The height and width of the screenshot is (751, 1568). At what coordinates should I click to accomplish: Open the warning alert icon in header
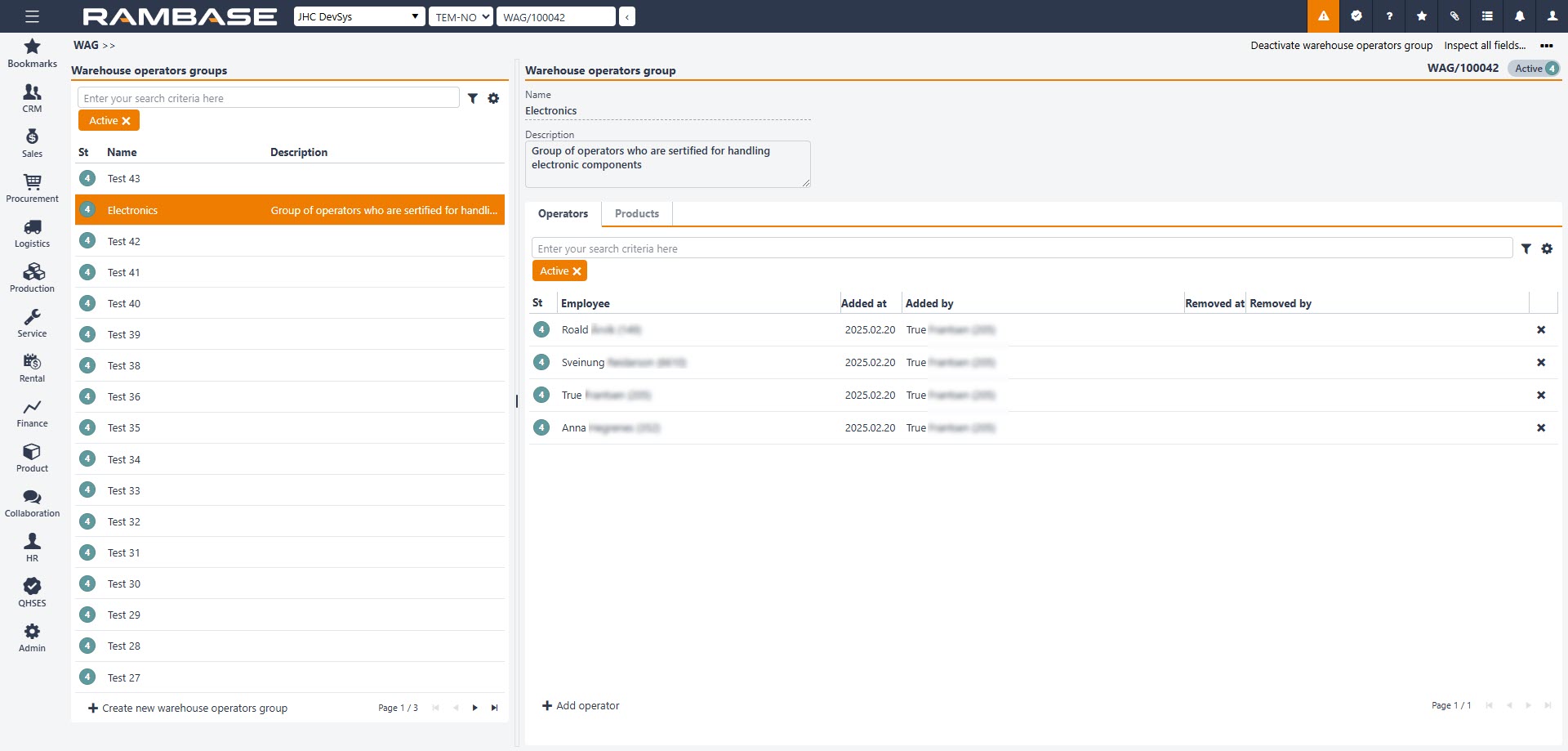[x=1323, y=16]
